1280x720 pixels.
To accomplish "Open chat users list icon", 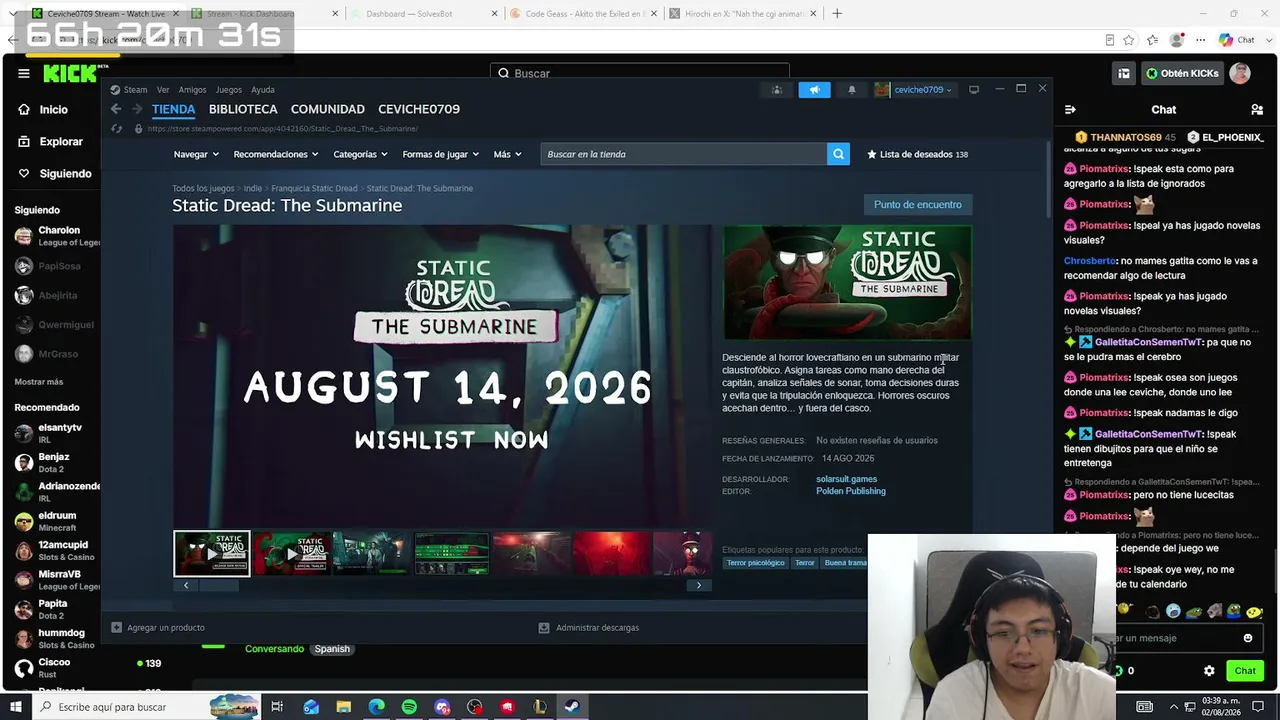I will tap(1257, 109).
